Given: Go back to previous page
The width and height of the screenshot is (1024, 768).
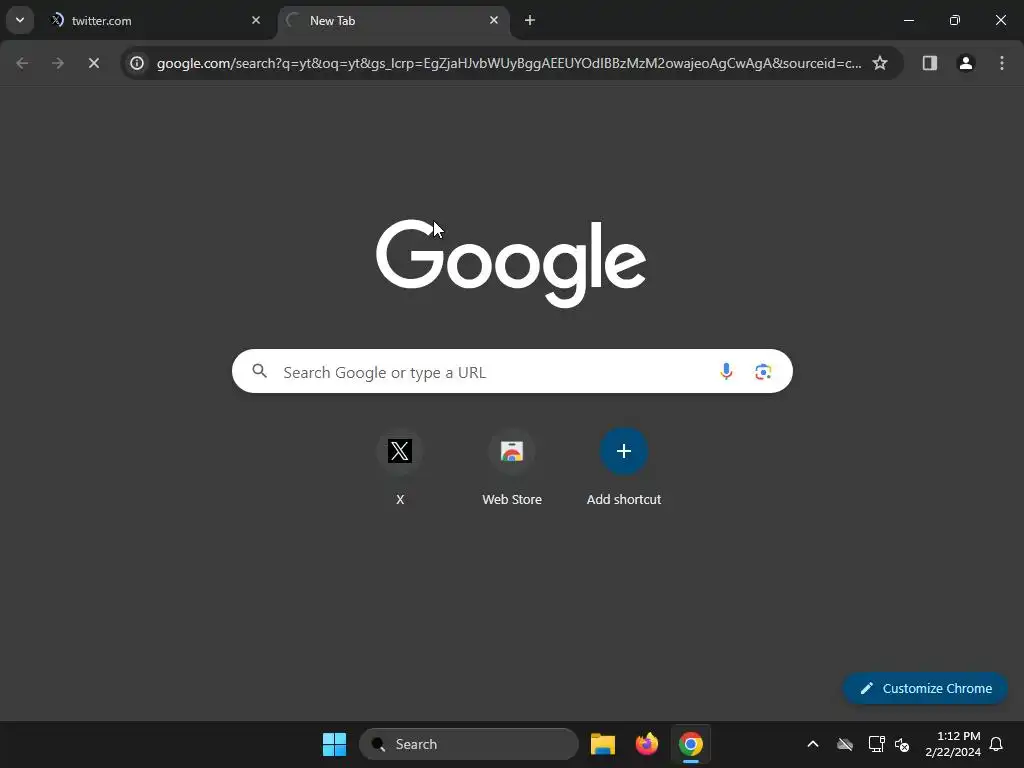Looking at the screenshot, I should (22, 63).
